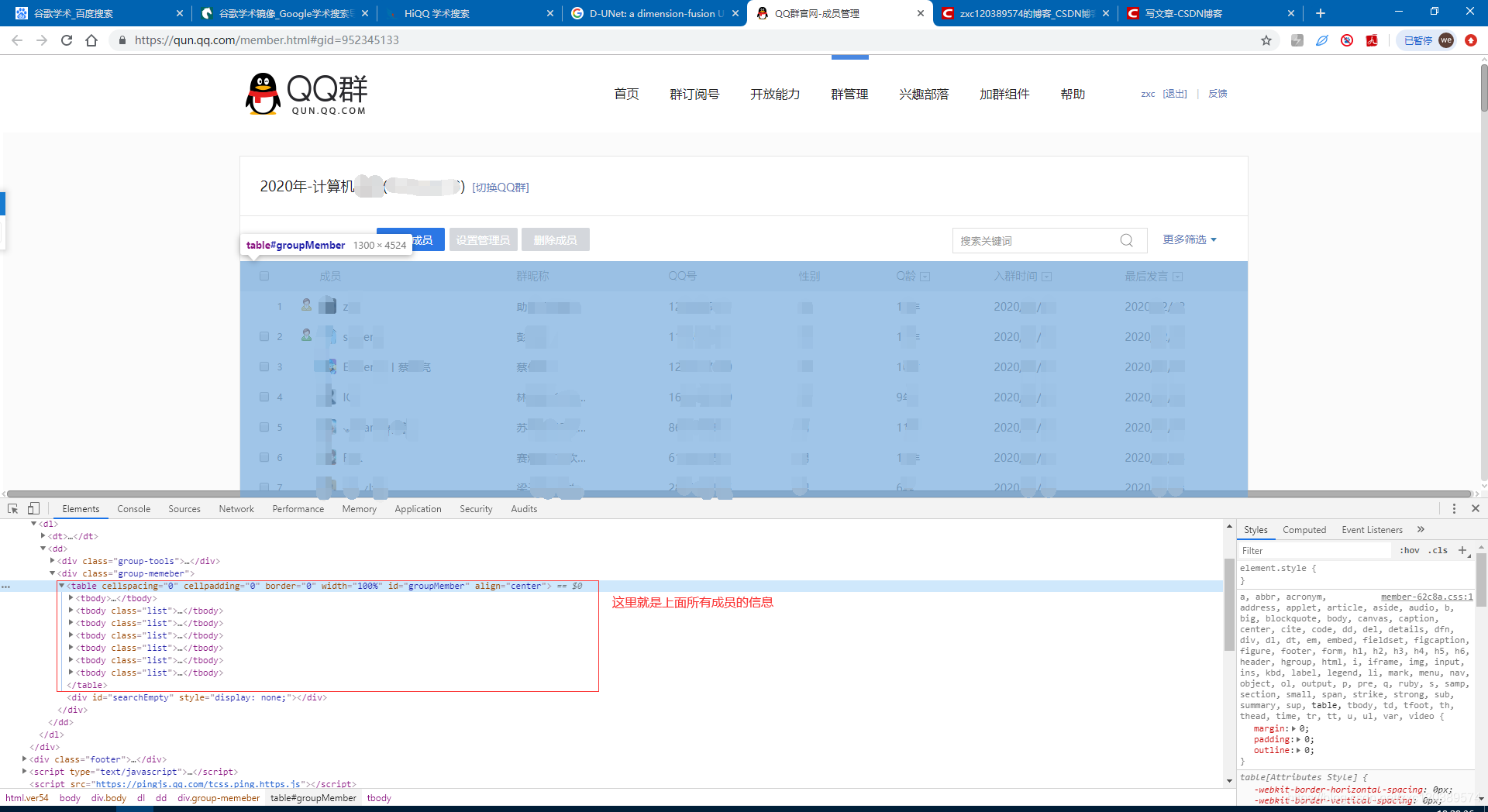Check the checkbox for member row 5

click(x=264, y=428)
